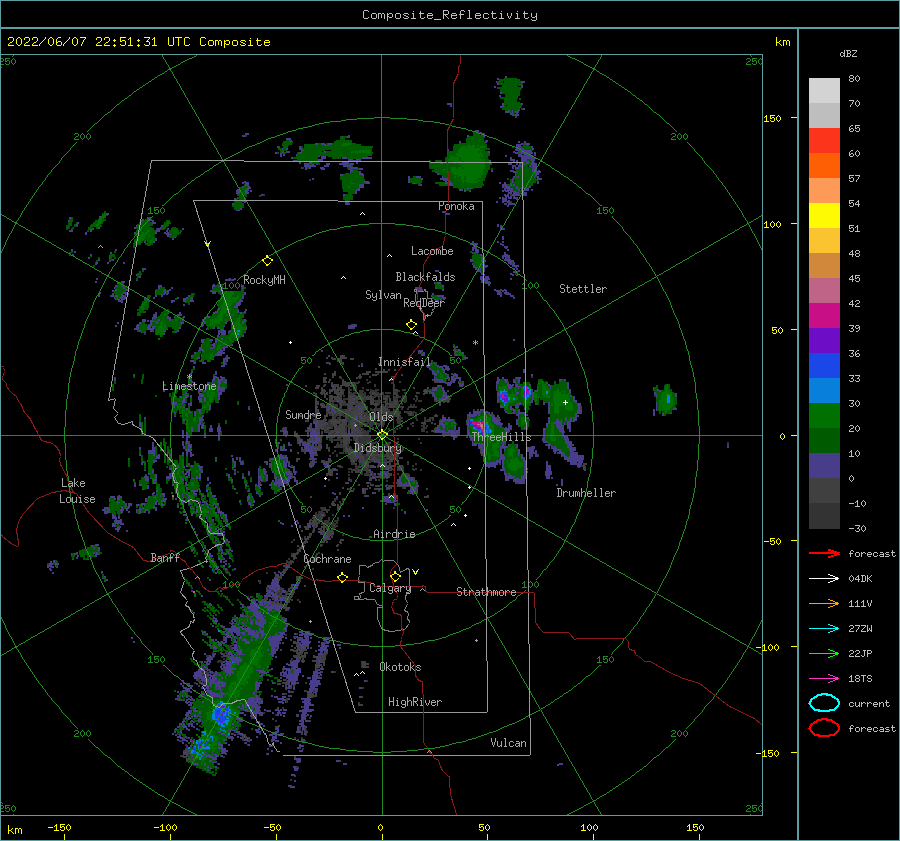The image size is (900, 841).
Task: Click the green 22JP arrow icon
Action: click(x=824, y=653)
